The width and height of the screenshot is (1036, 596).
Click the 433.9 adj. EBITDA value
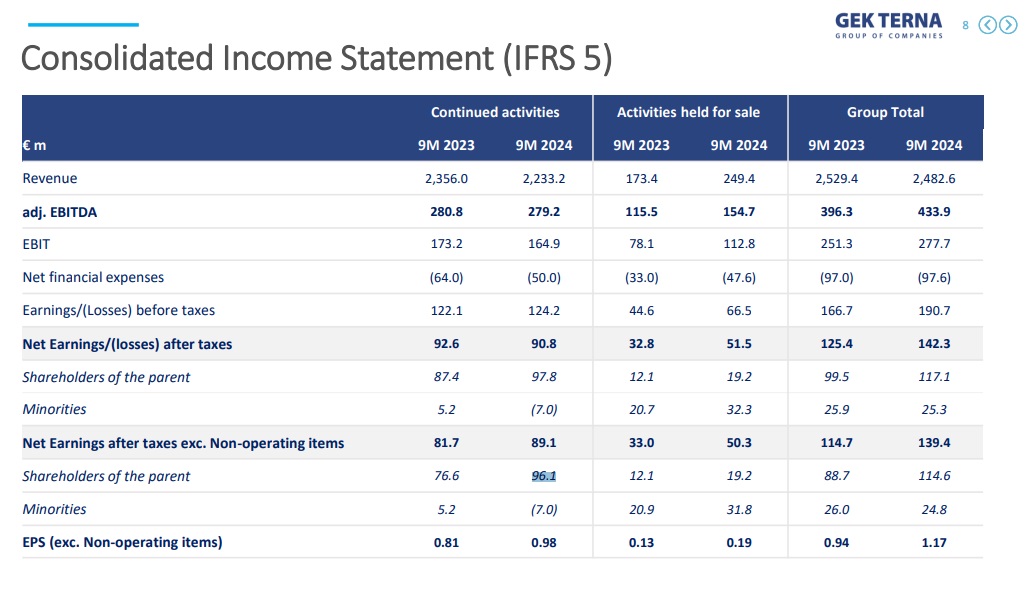pos(934,212)
